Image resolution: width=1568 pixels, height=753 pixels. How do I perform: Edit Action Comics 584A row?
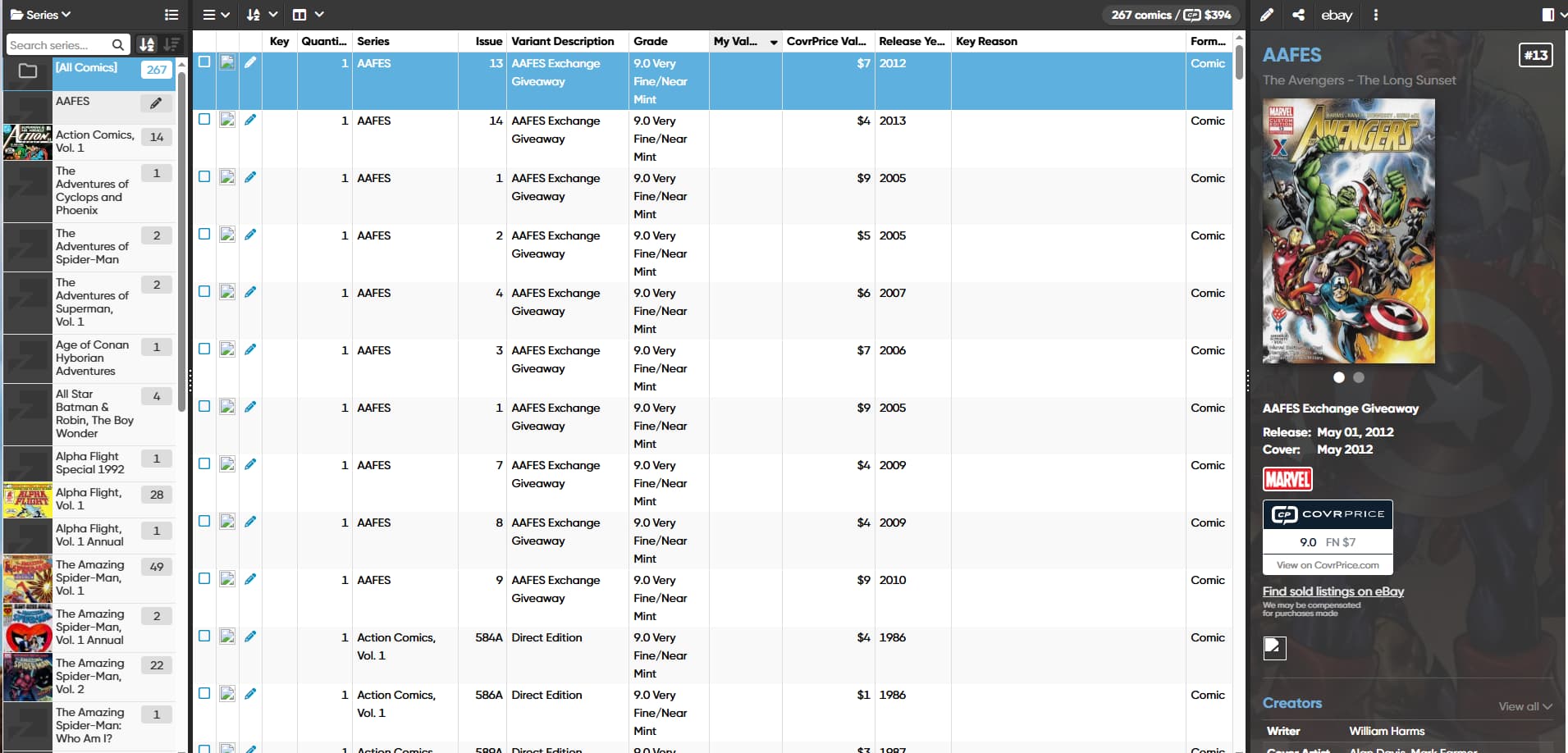pos(250,637)
